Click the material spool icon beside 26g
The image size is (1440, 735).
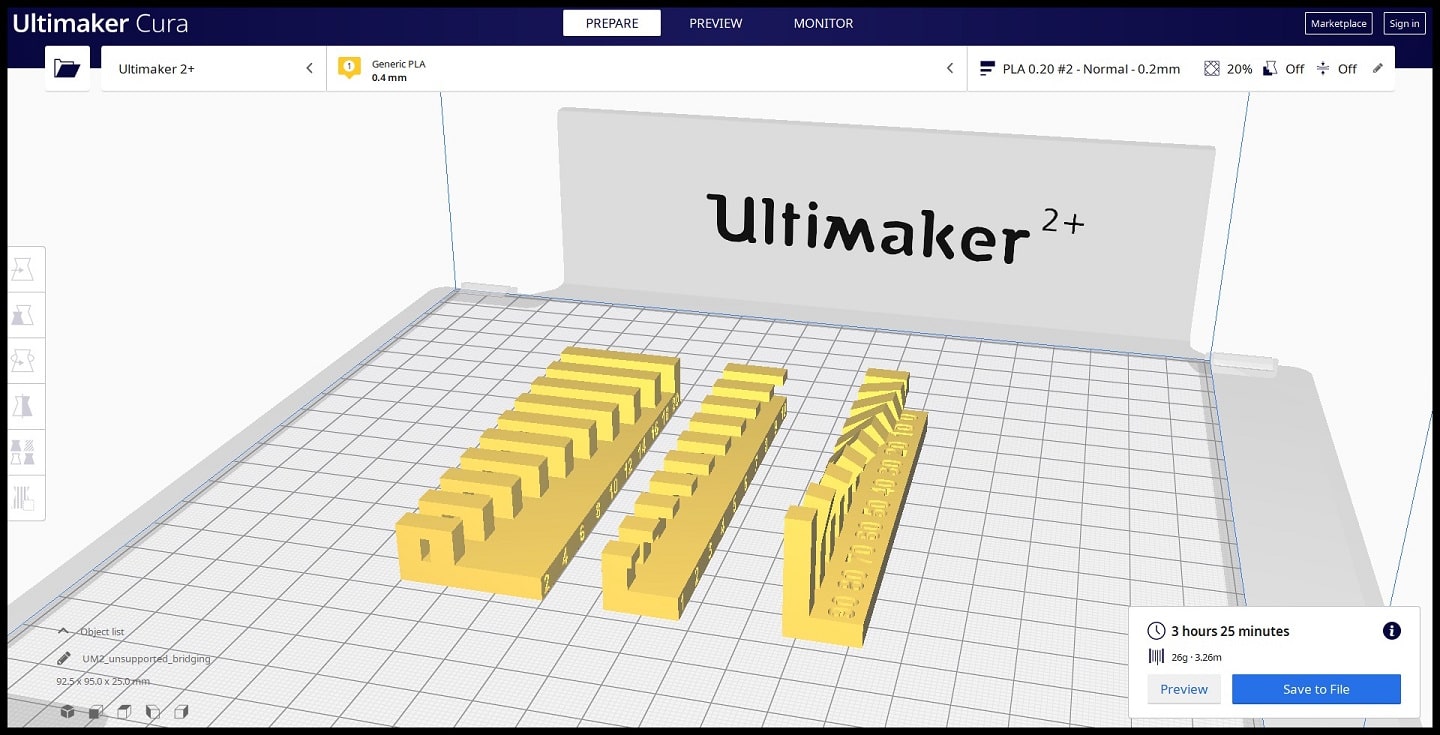tap(1156, 657)
